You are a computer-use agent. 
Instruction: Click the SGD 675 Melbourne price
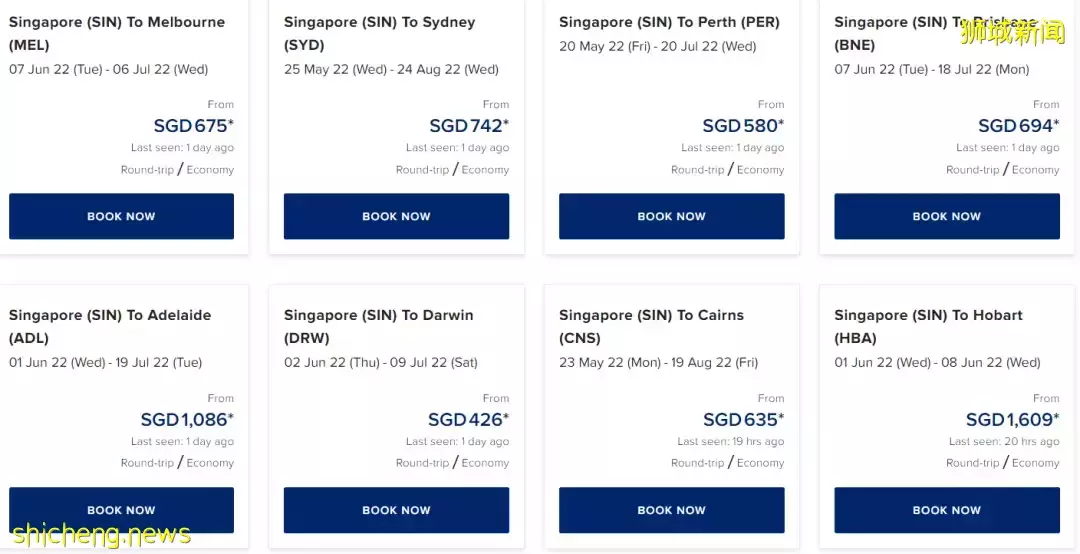click(x=193, y=126)
